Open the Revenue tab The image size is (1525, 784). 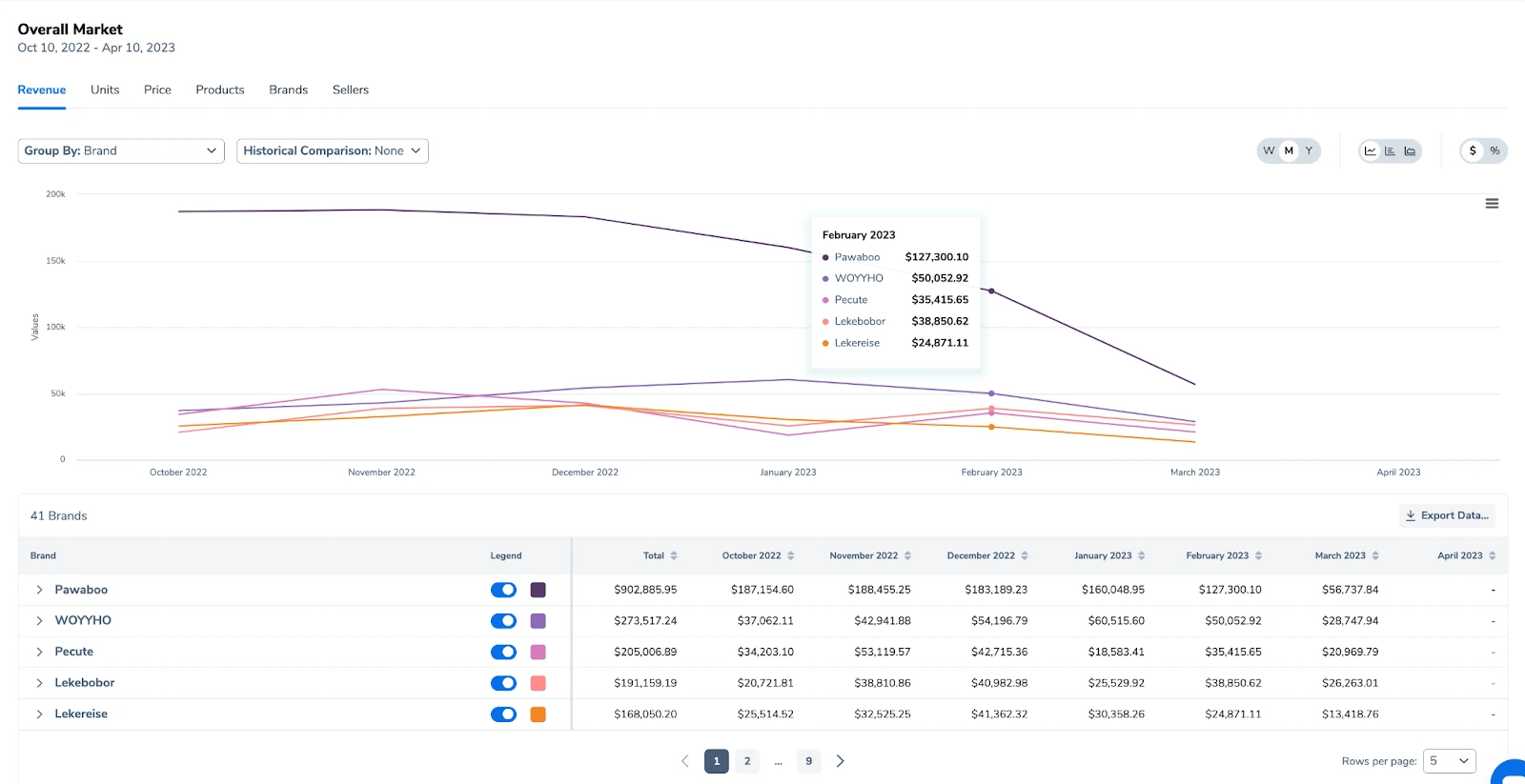tap(42, 90)
